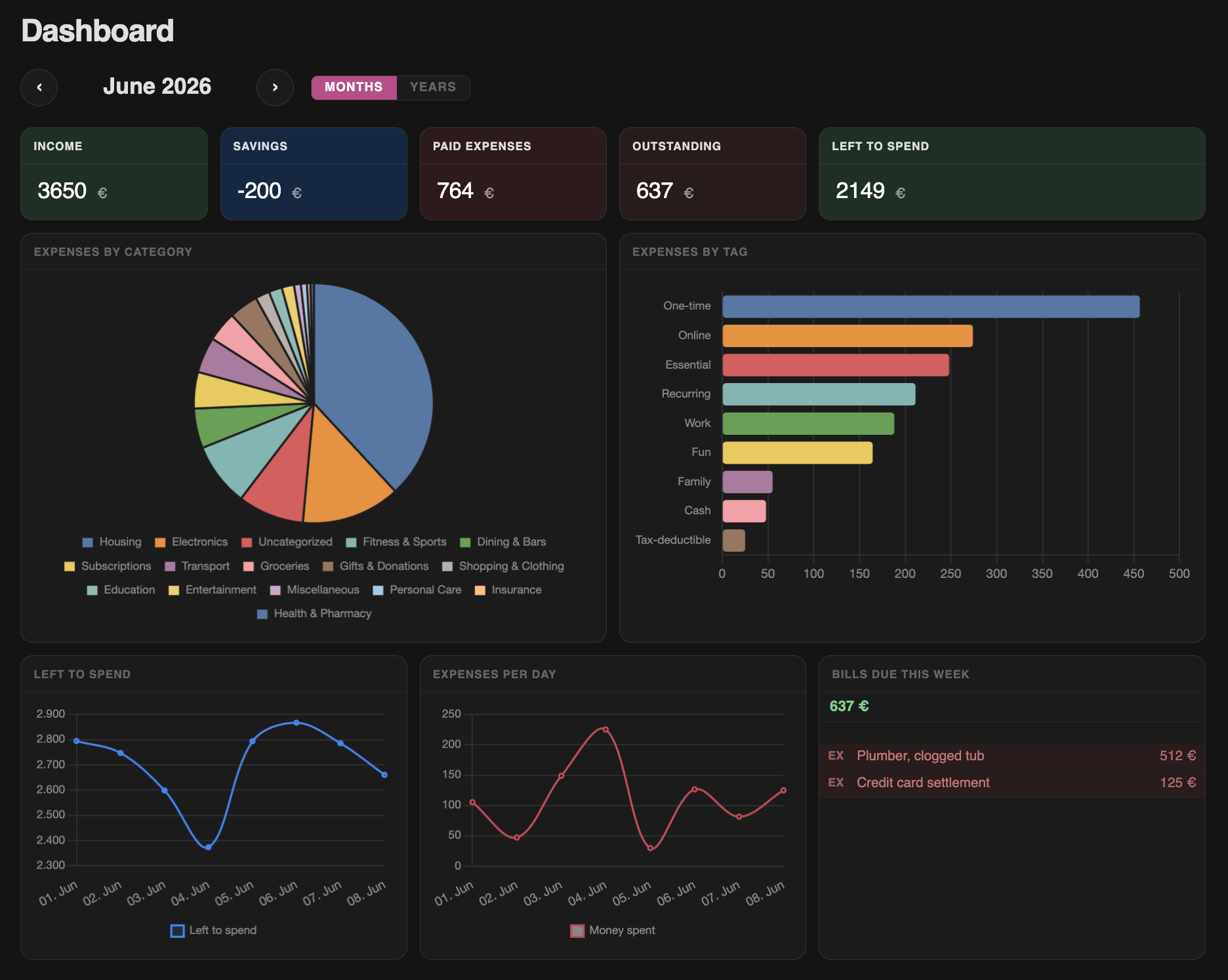Toggle Electronics legend item

tap(192, 542)
